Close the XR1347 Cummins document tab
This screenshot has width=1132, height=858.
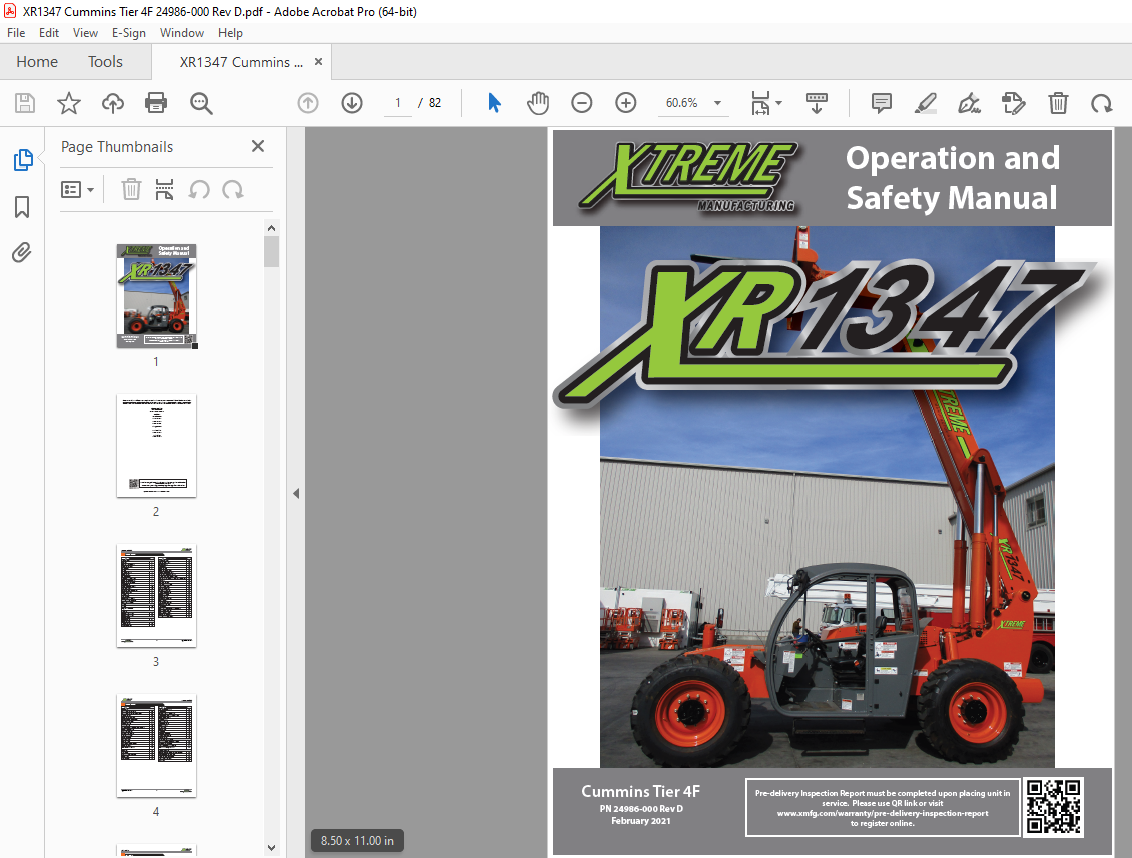pos(318,62)
